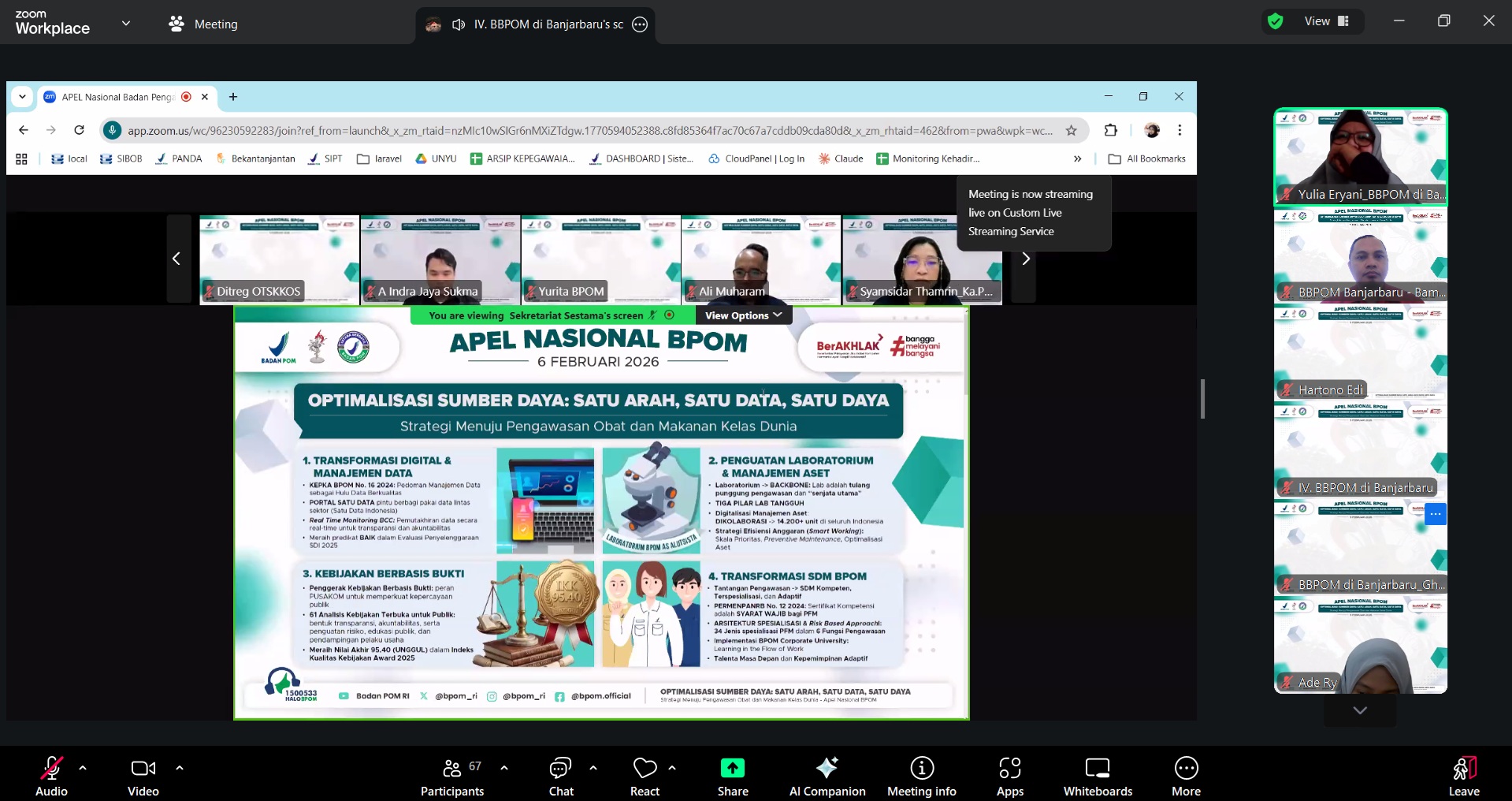Unmute the microphone with Audio button

click(51, 776)
